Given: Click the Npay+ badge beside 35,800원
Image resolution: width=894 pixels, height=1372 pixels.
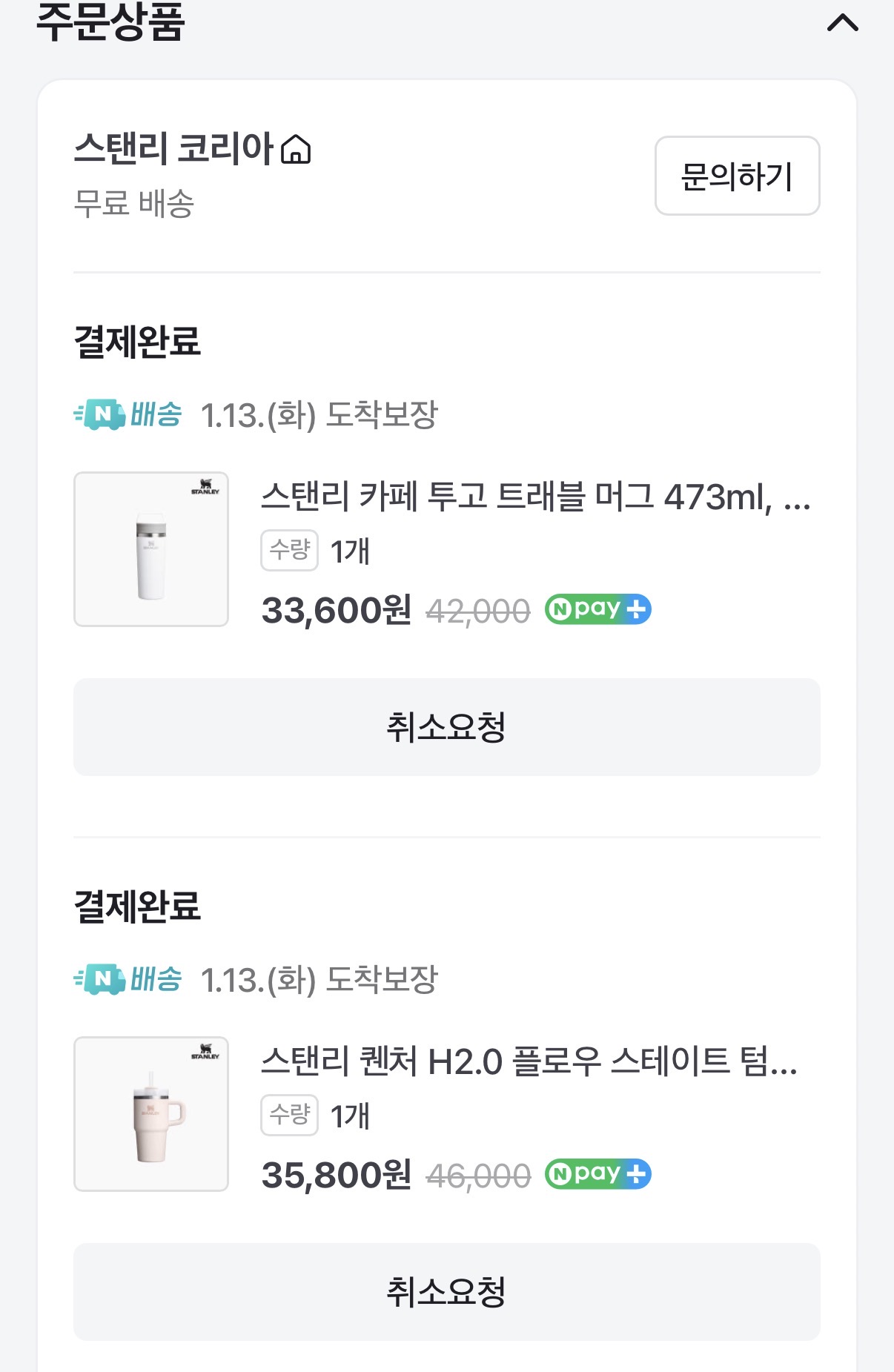Looking at the screenshot, I should tap(597, 1174).
